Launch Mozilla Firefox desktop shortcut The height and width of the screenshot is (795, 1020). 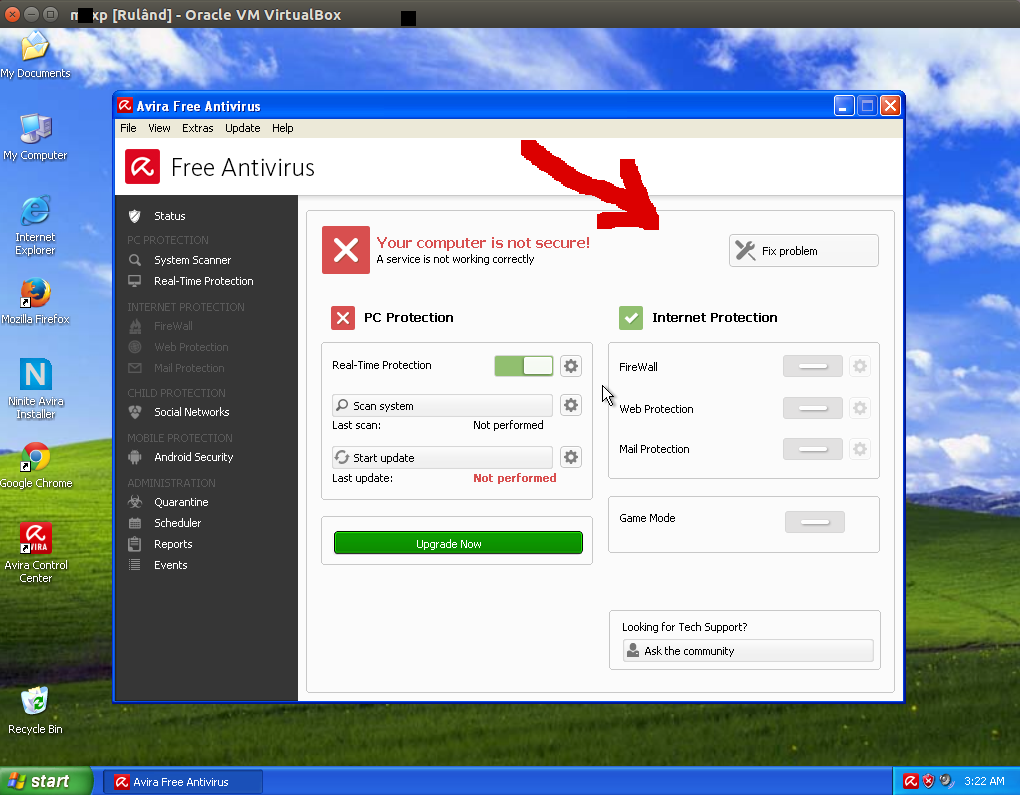35,301
